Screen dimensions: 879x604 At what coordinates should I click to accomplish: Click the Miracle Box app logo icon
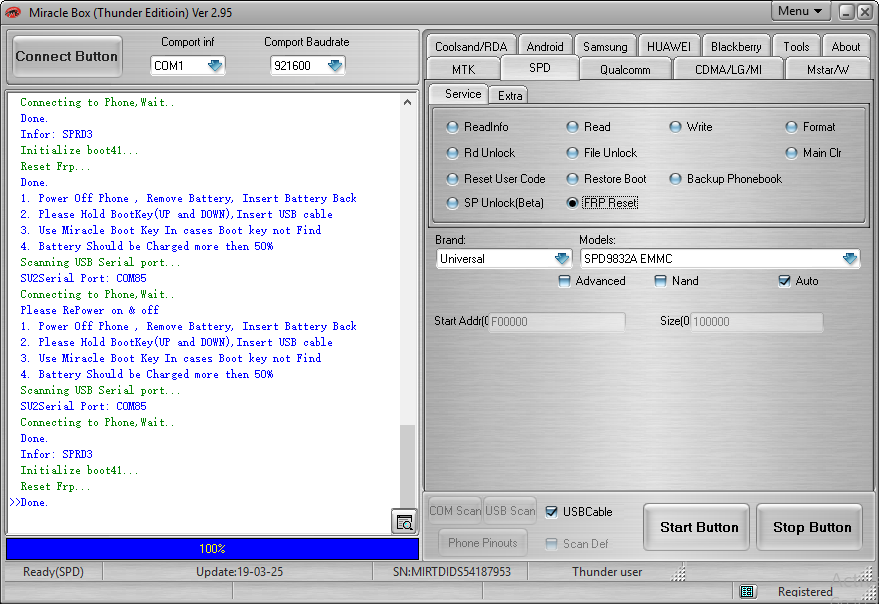click(13, 12)
